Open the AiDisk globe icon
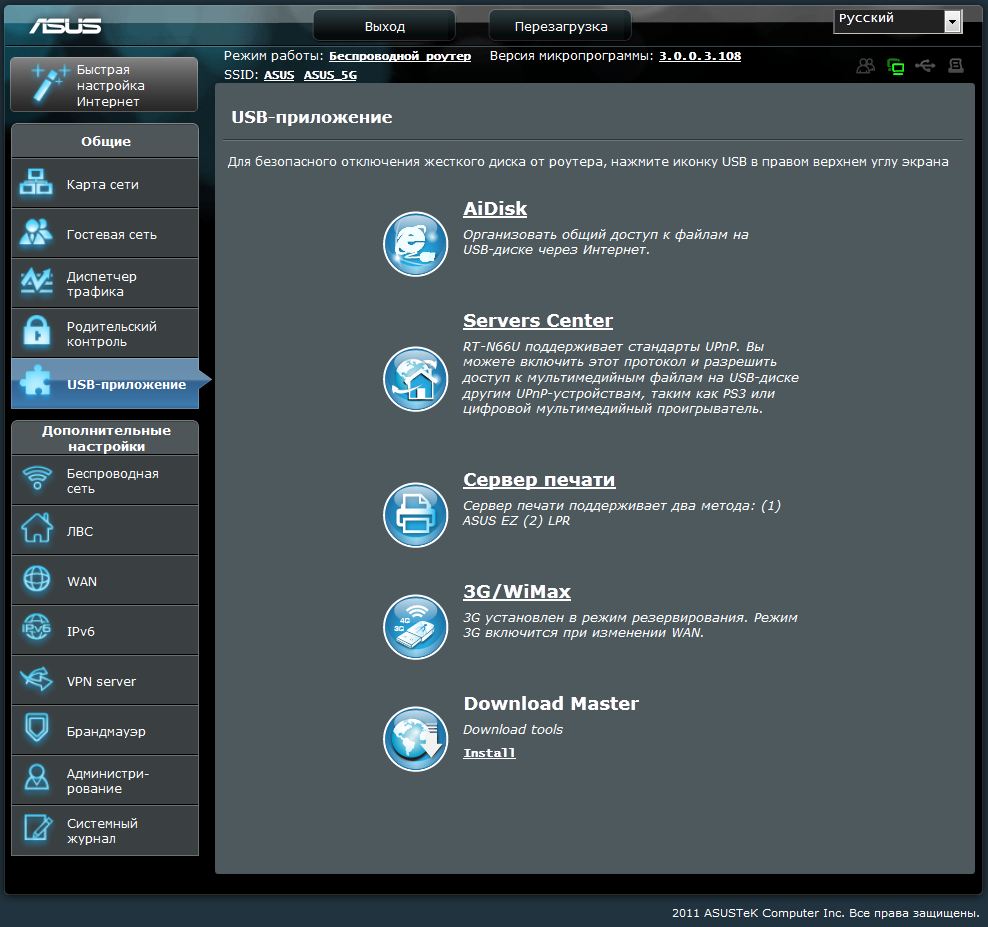Image resolution: width=988 pixels, height=927 pixels. click(415, 244)
